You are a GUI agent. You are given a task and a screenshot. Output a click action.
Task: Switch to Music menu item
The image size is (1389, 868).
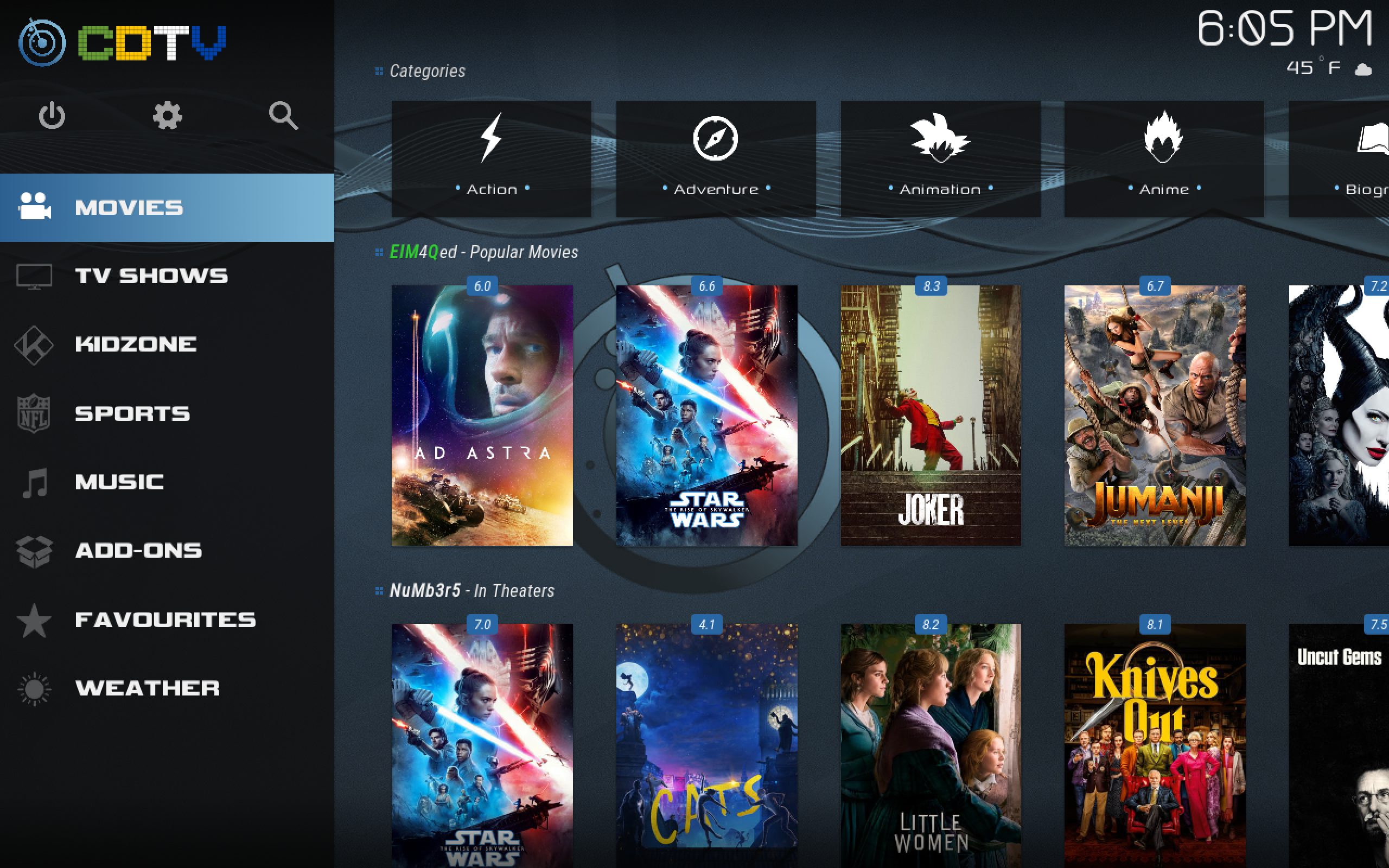[119, 482]
